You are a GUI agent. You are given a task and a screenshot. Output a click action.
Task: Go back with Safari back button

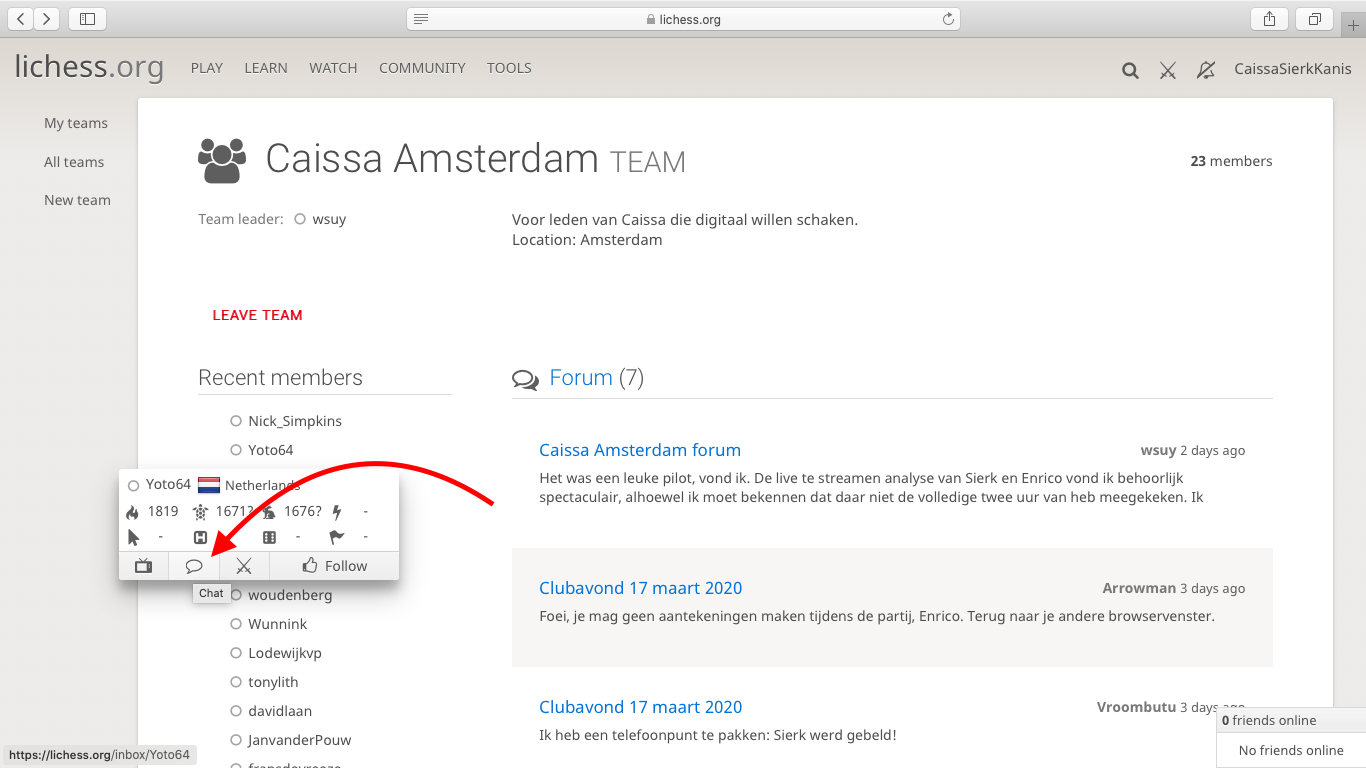[21, 18]
